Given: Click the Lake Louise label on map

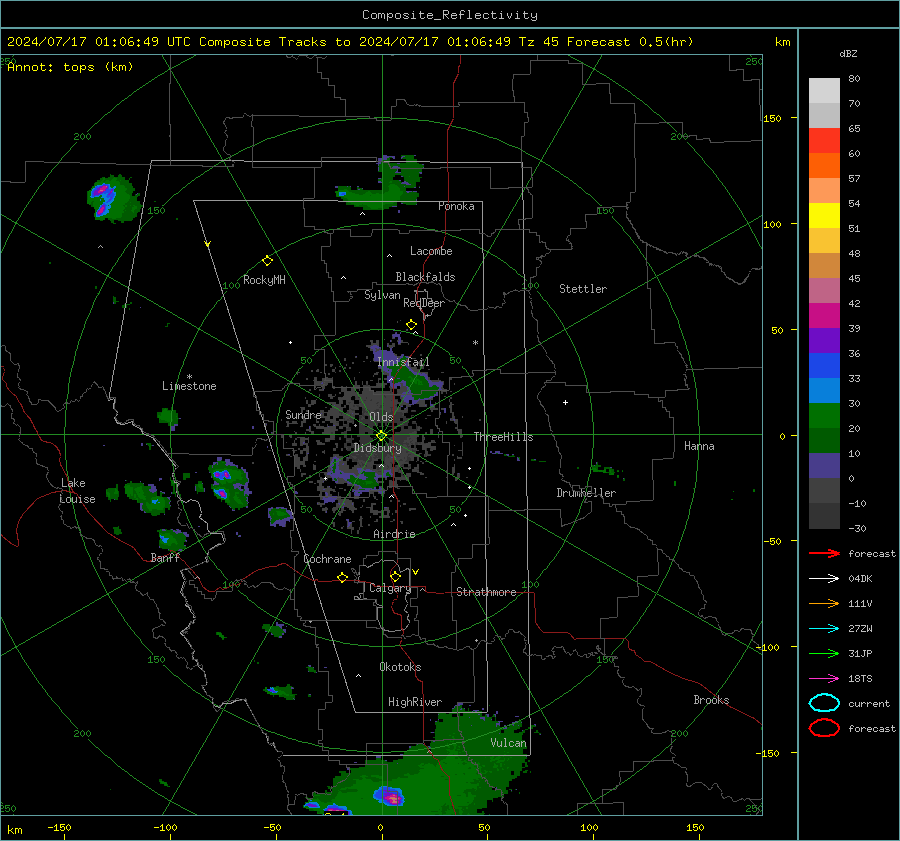Looking at the screenshot, I should 77,491.
